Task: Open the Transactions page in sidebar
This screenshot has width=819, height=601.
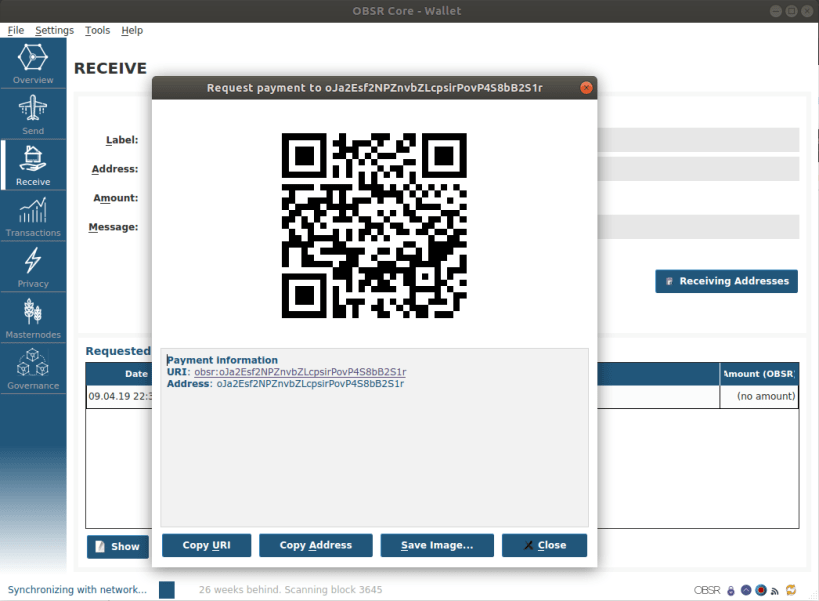Action: pos(33,216)
